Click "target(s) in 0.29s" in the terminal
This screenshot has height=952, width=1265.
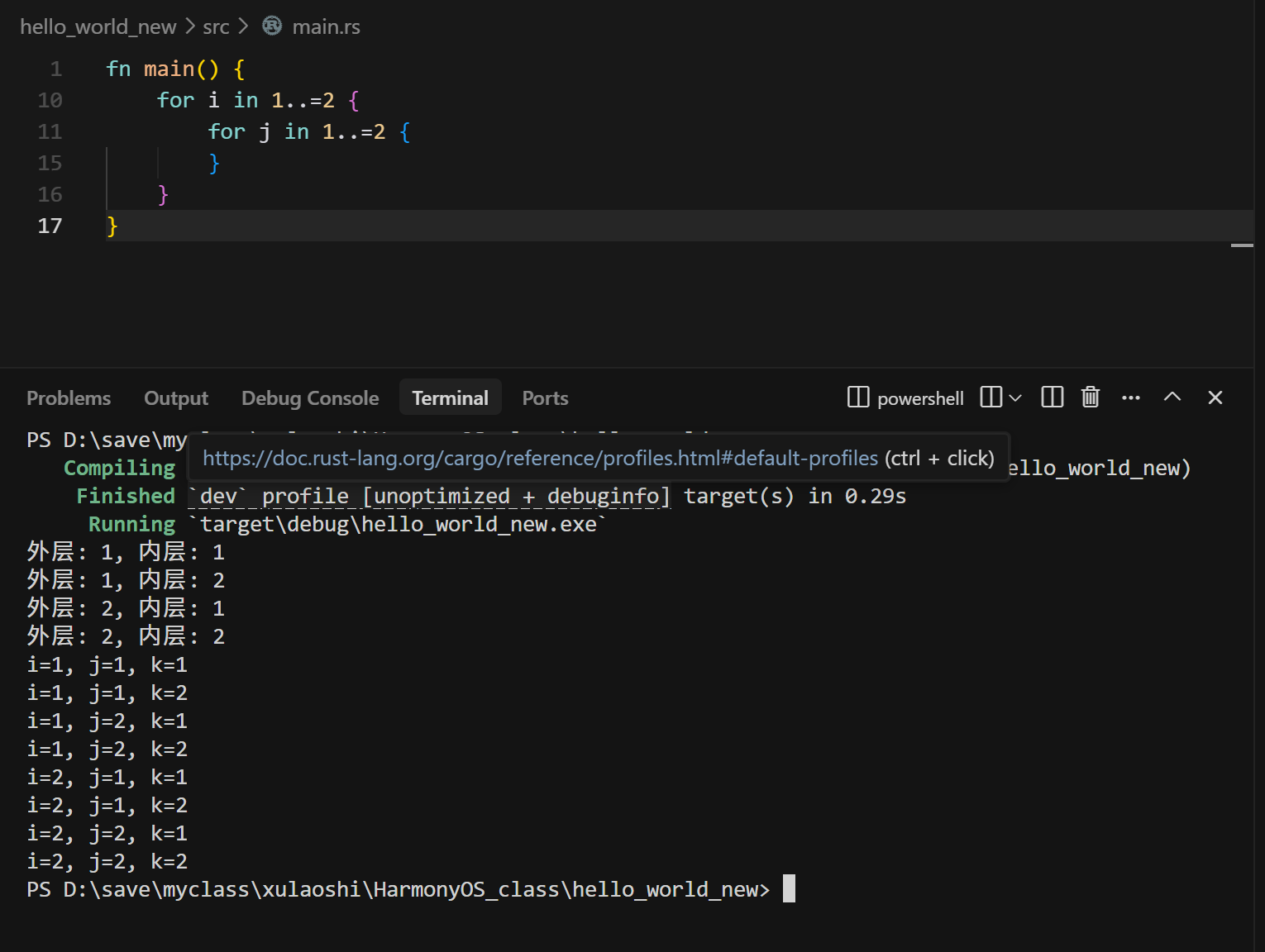795,496
